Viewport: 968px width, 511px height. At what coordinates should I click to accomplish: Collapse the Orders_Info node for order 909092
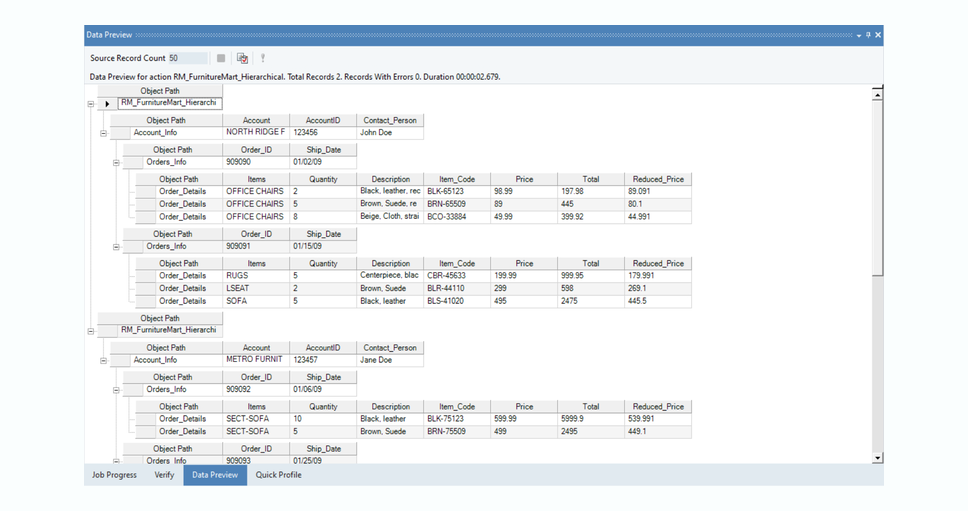coord(115,390)
